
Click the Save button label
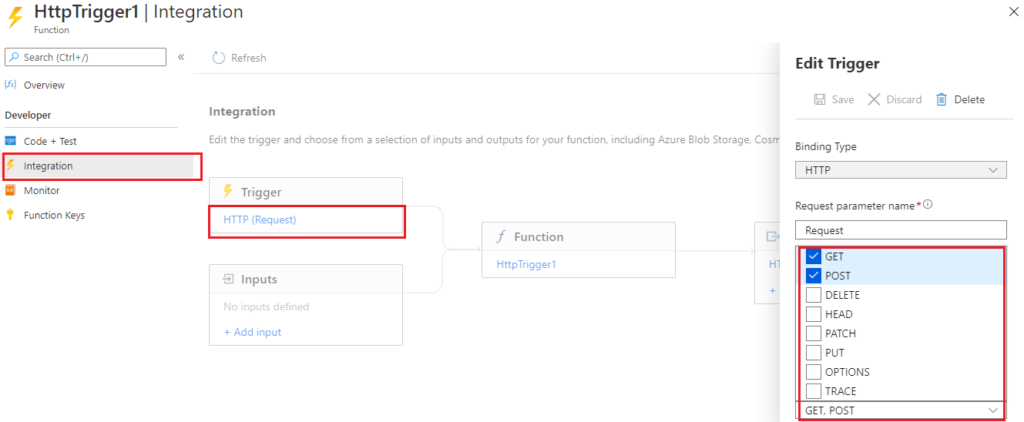842,99
